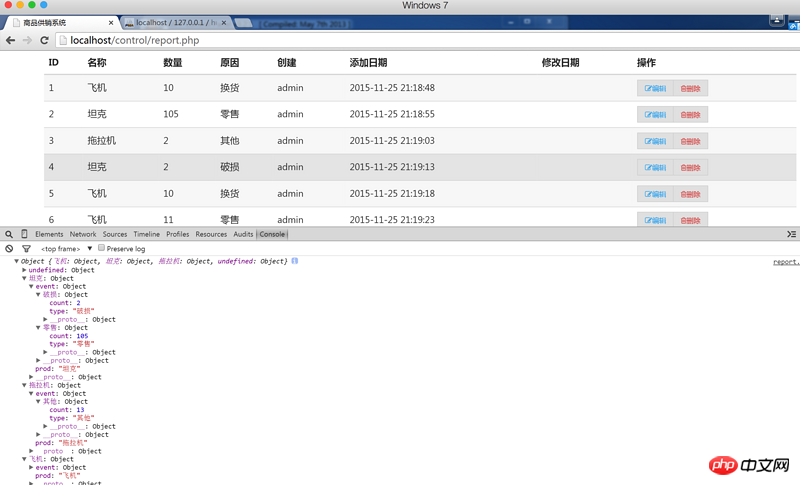Expand the undefined: Object node
The image size is (800, 485).
[24, 270]
